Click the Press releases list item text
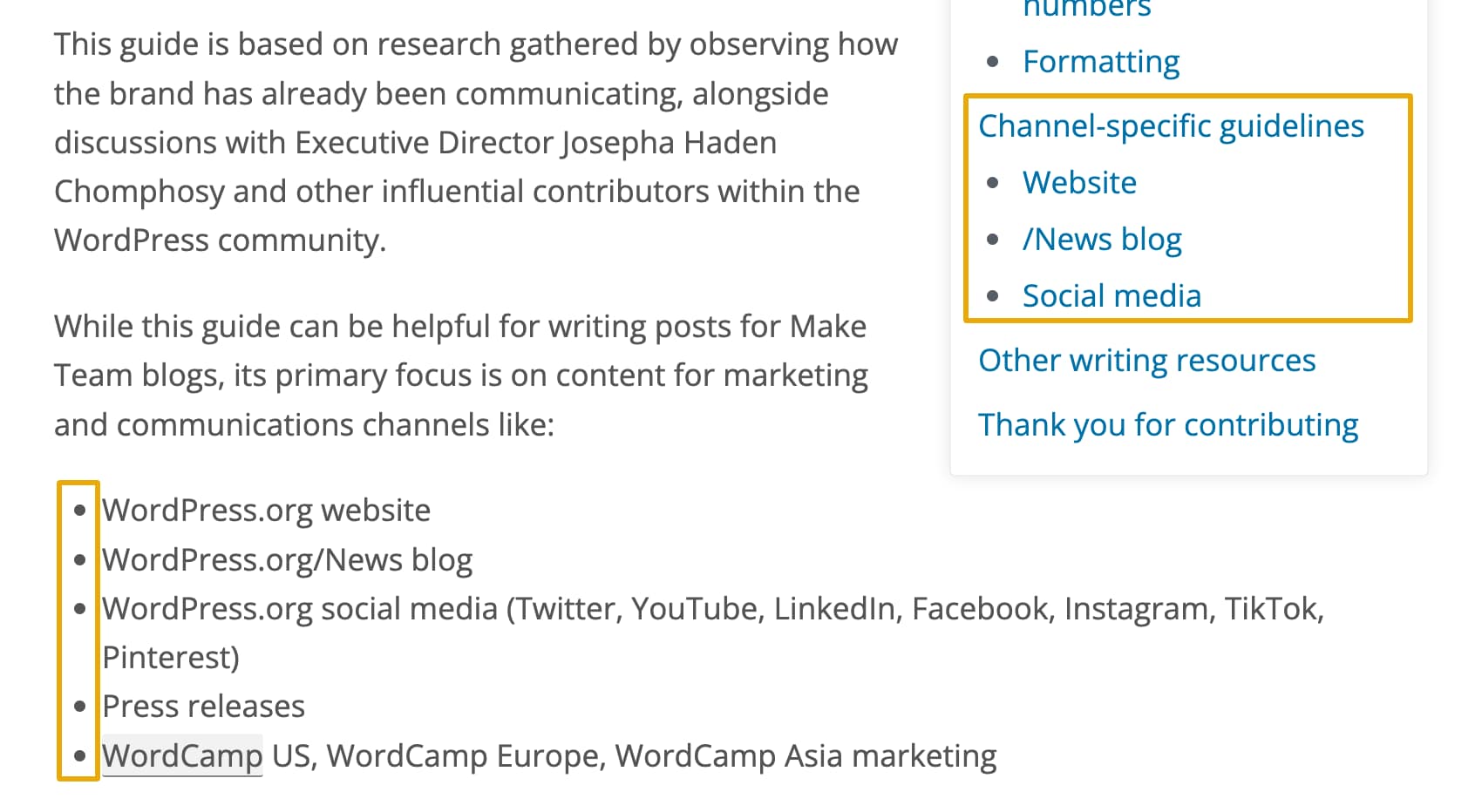Screen dimensions: 1482x812 click(x=203, y=707)
